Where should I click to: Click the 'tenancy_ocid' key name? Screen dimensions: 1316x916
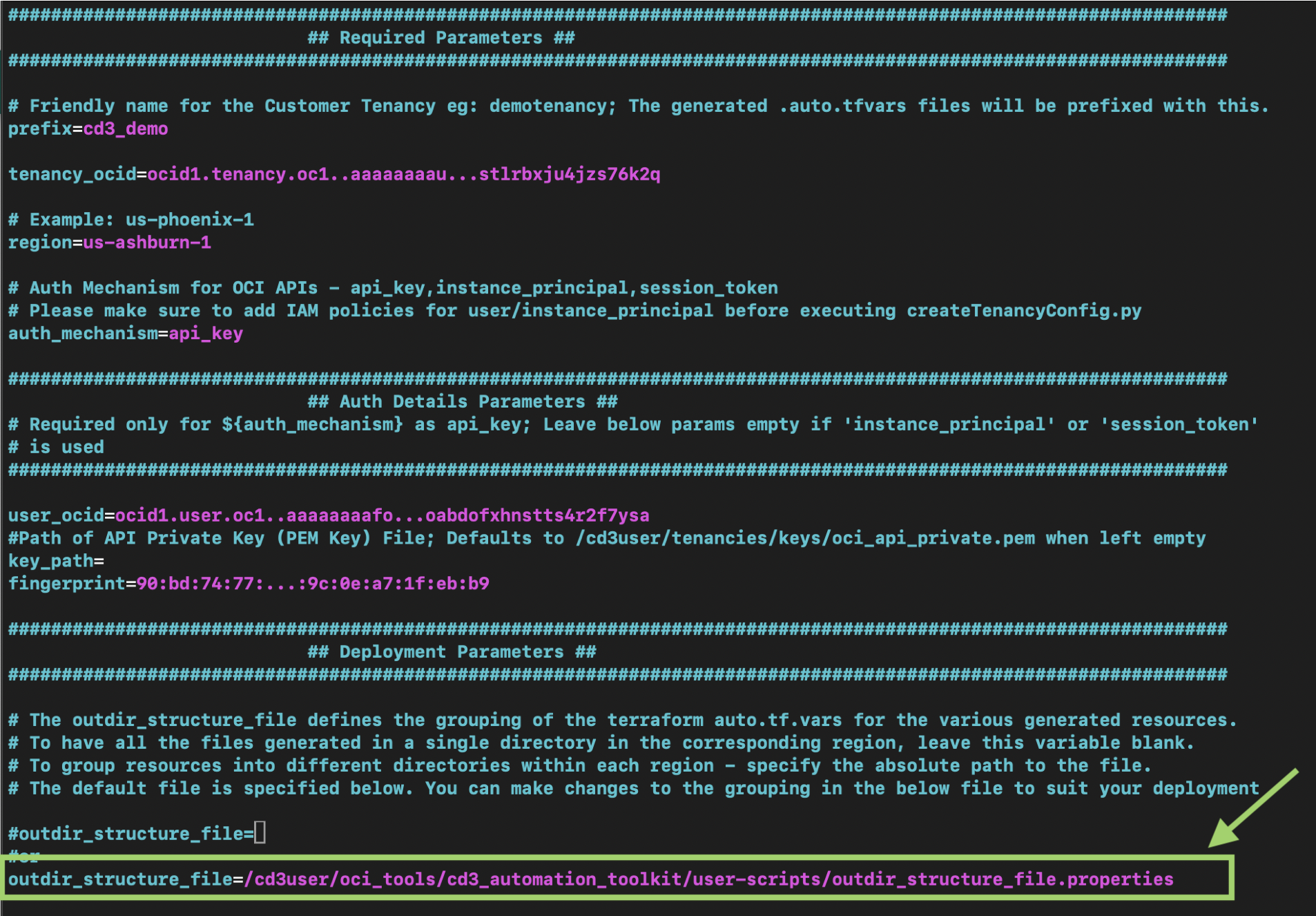point(72,175)
